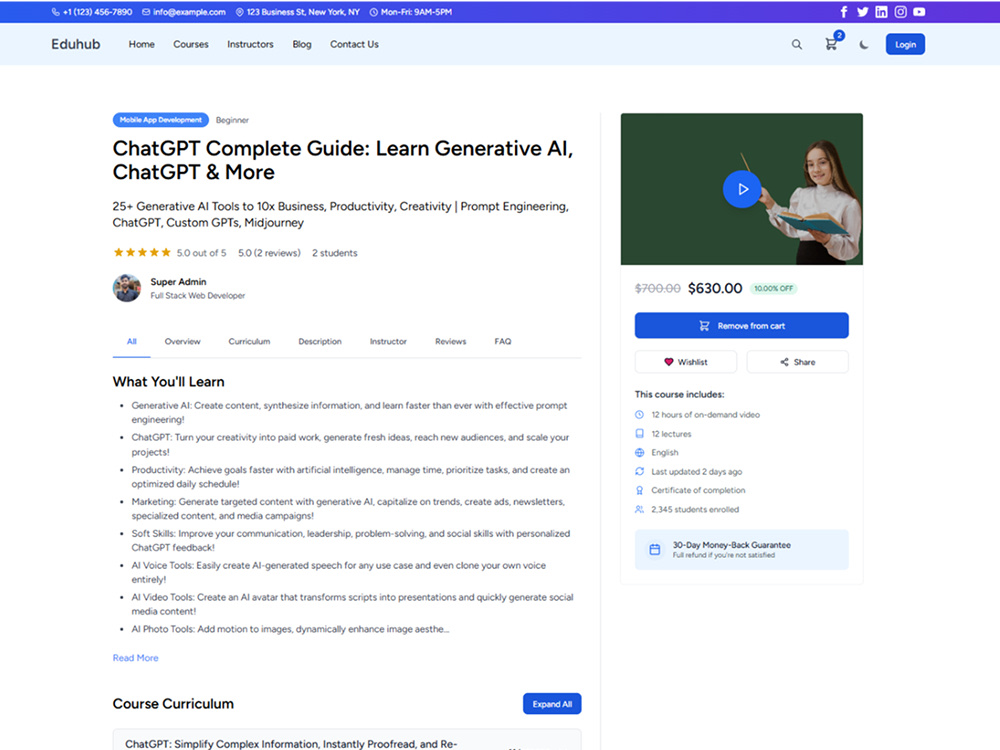
Task: Click Expand All curriculum button
Action: pos(552,704)
